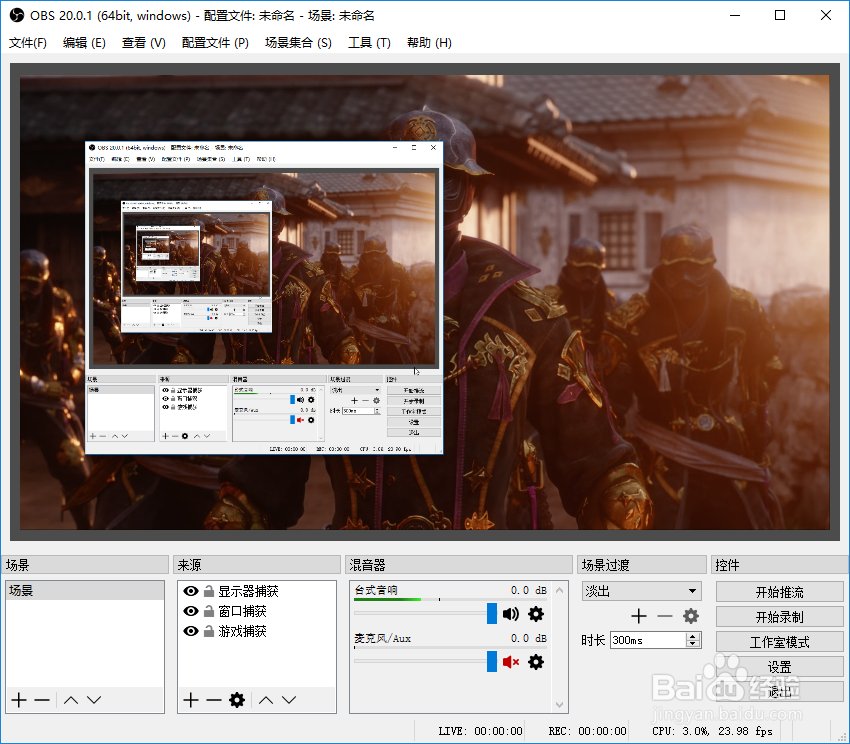
Task: Open 麦克风/Aux settings gear in the mixer
Action: [536, 661]
